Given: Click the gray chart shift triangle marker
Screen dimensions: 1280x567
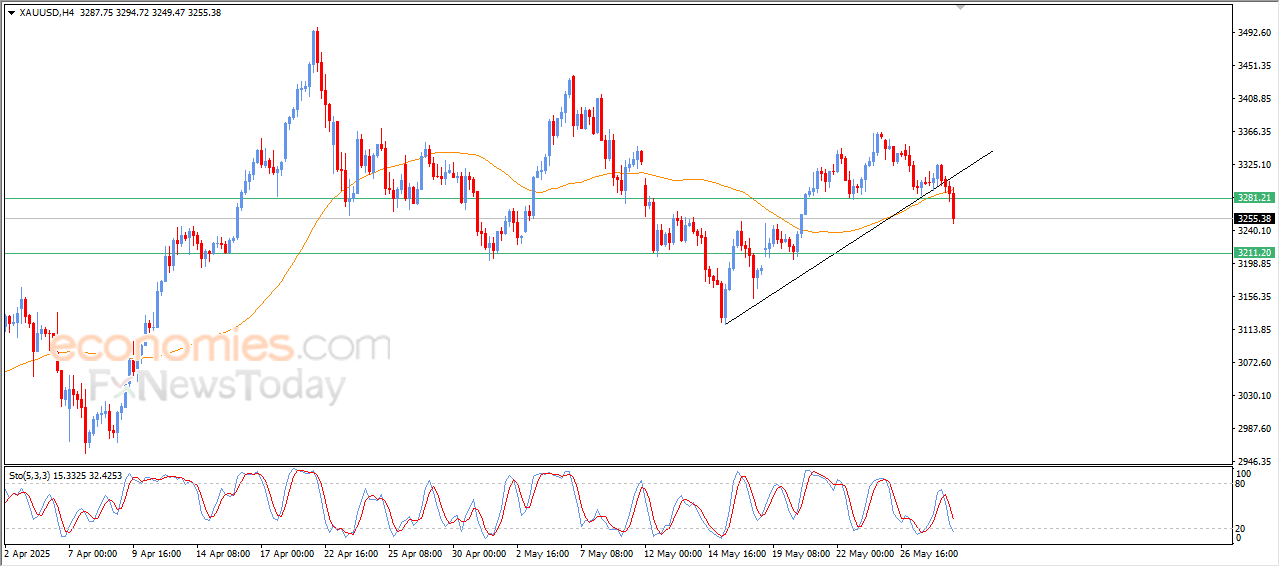Looking at the screenshot, I should click(x=961, y=7).
